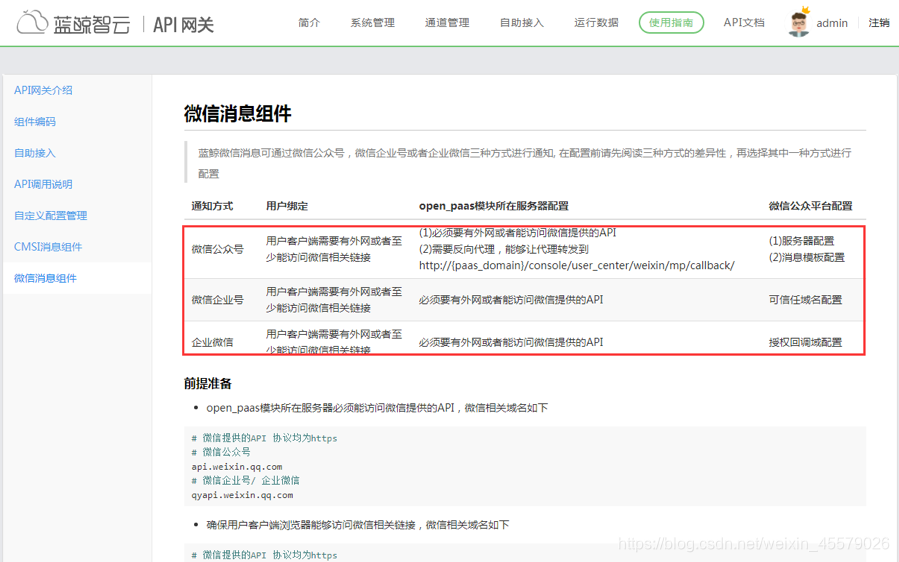
Task: Click the API 网关 title text
Action: [183, 25]
